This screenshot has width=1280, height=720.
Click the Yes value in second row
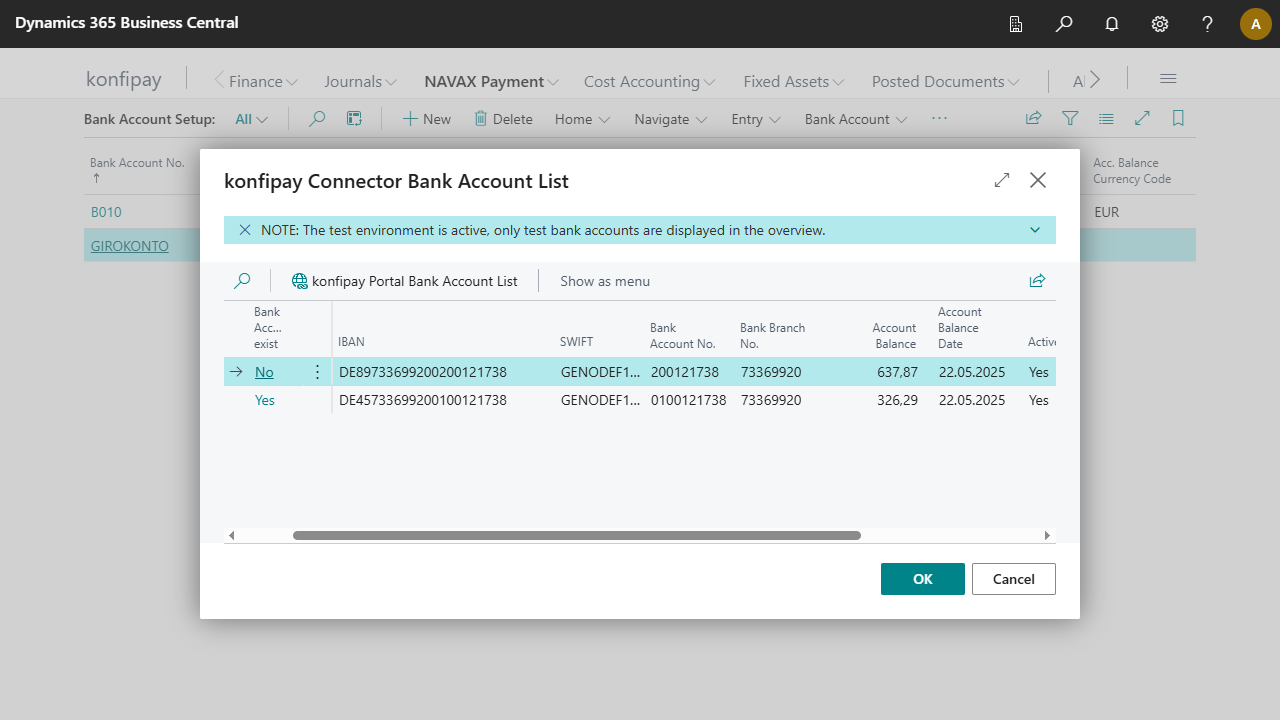(x=265, y=400)
